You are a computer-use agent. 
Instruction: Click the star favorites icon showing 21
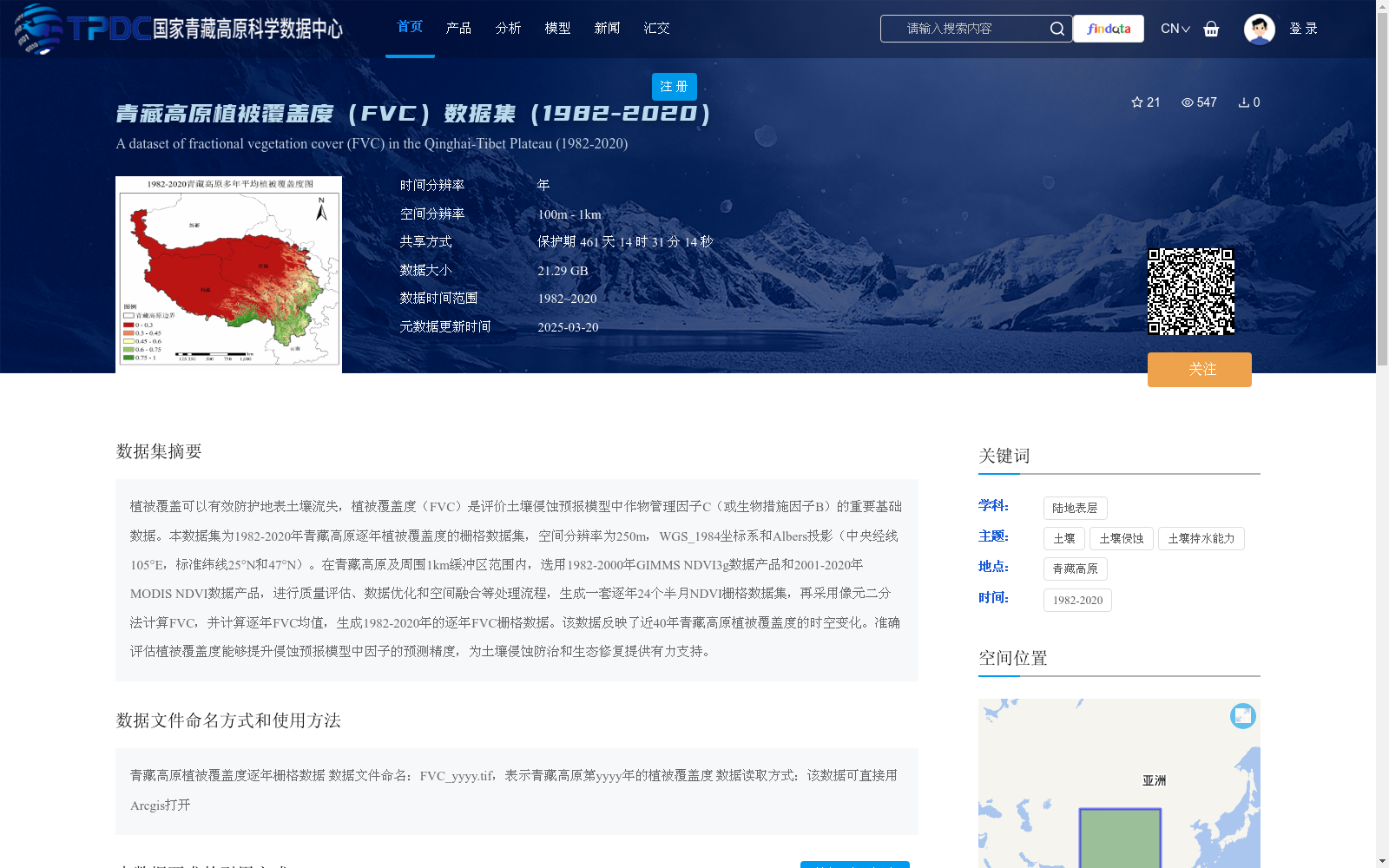[x=1137, y=102]
